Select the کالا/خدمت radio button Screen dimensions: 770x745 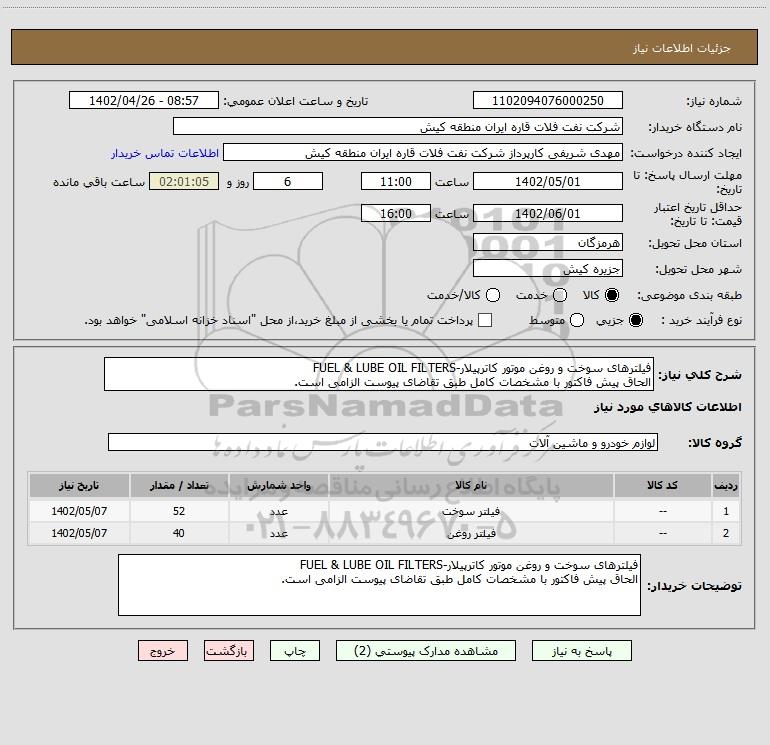[493, 295]
